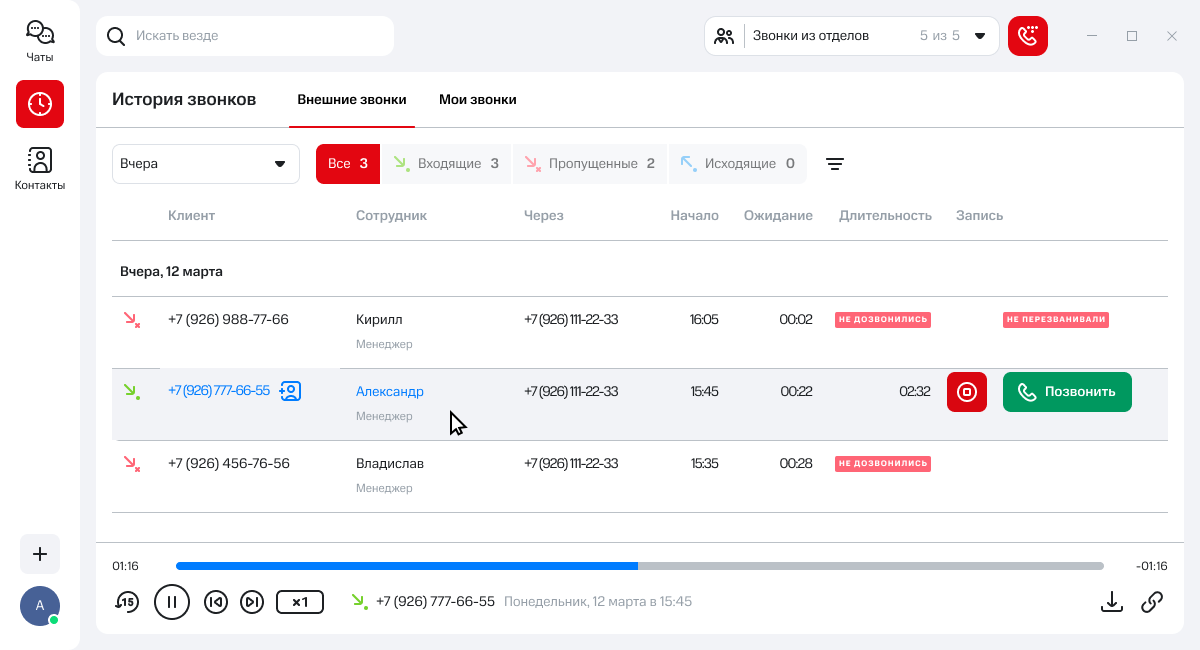
Task: Stop the recording in Alexander's row
Action: click(967, 392)
